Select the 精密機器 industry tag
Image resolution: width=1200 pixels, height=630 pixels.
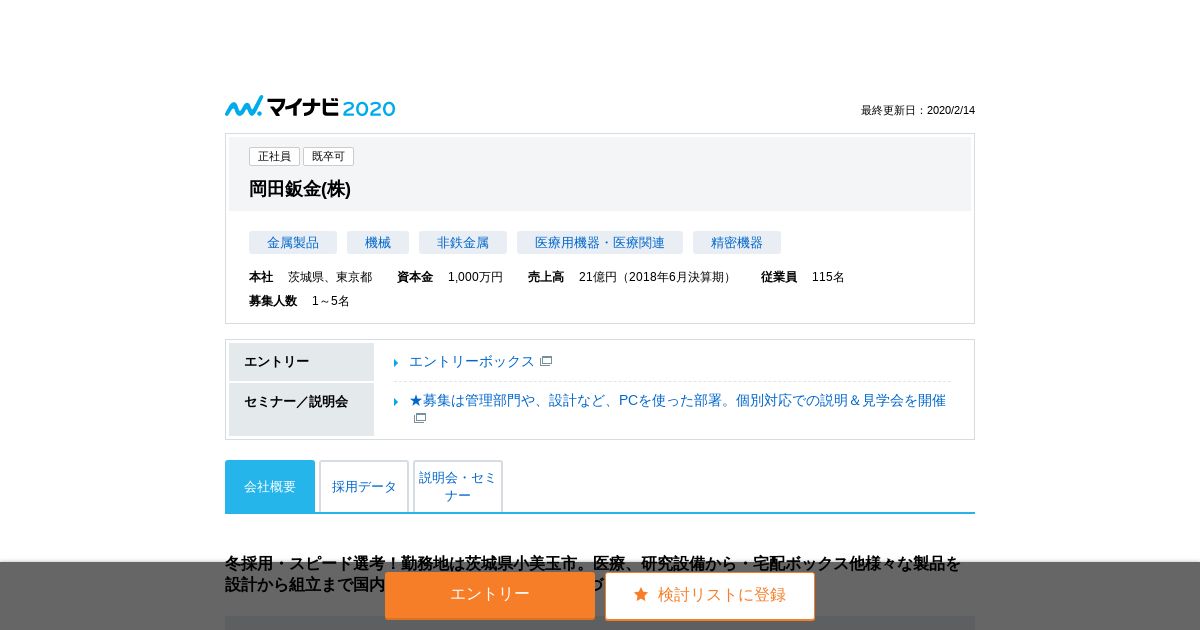(x=737, y=242)
